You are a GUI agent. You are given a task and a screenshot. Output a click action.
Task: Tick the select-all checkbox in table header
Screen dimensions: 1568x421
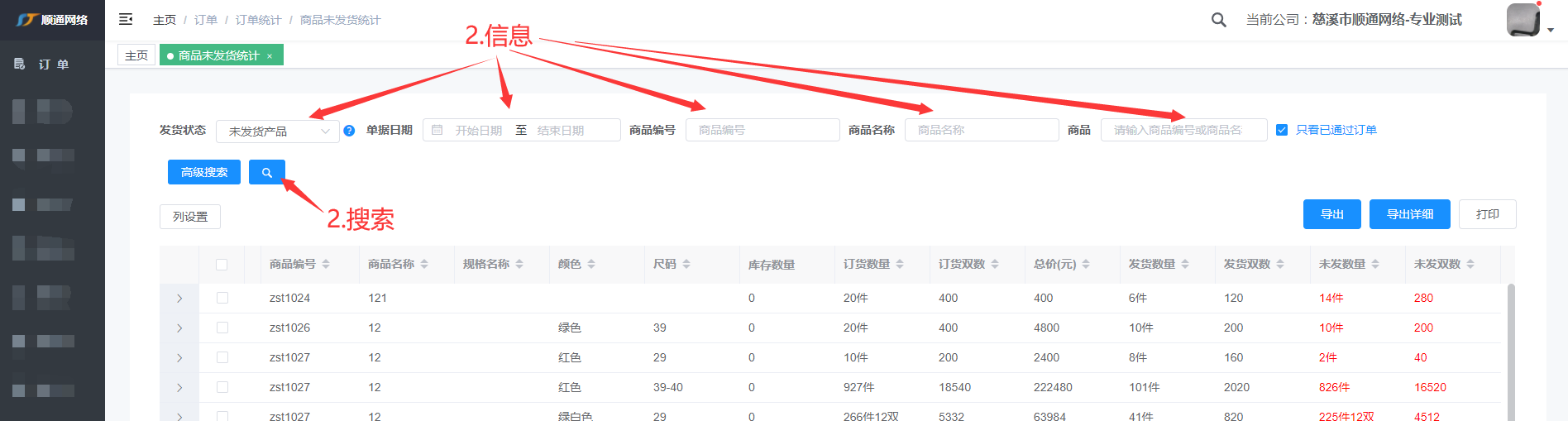[x=222, y=265]
